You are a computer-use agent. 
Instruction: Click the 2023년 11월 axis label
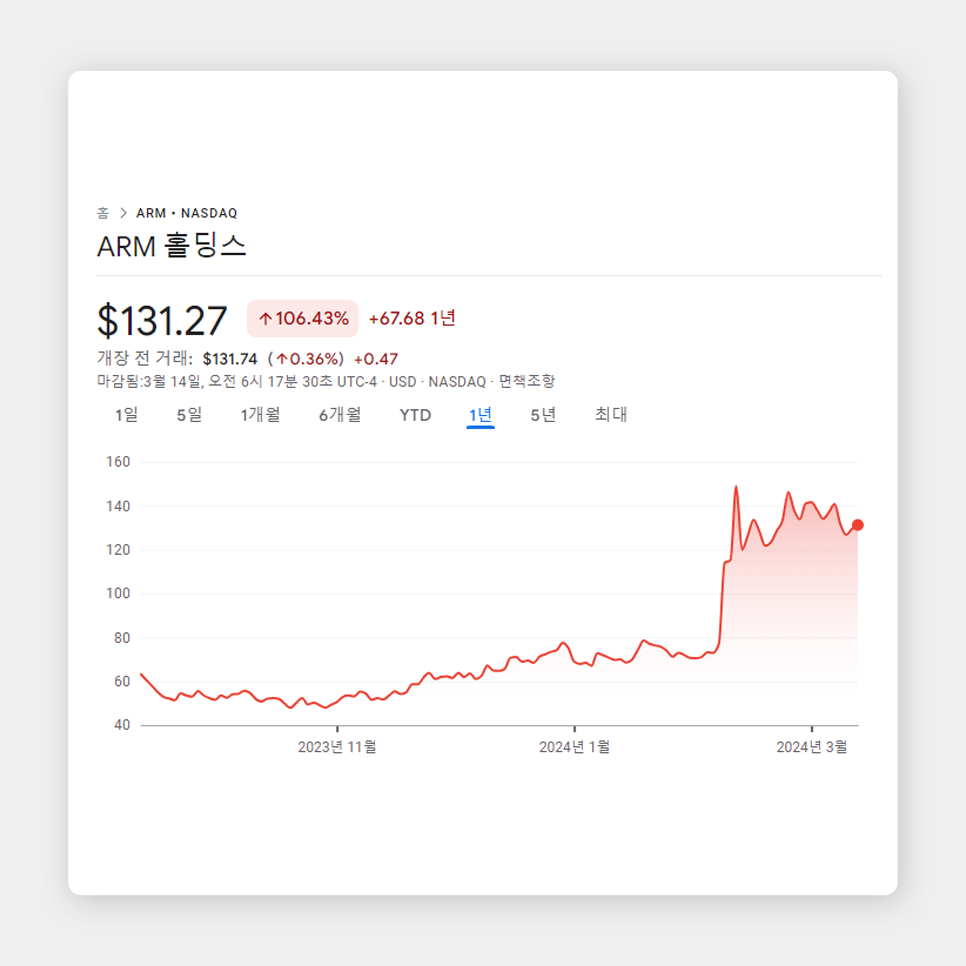point(337,747)
